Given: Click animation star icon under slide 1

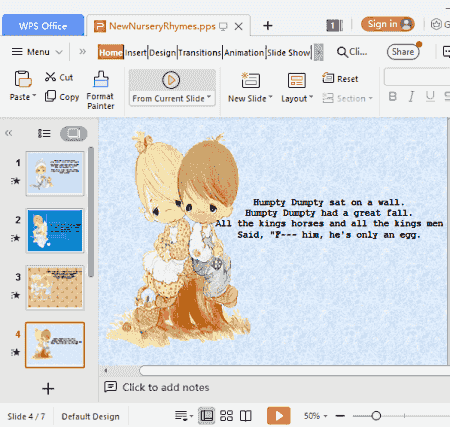Looking at the screenshot, I should point(16,181).
